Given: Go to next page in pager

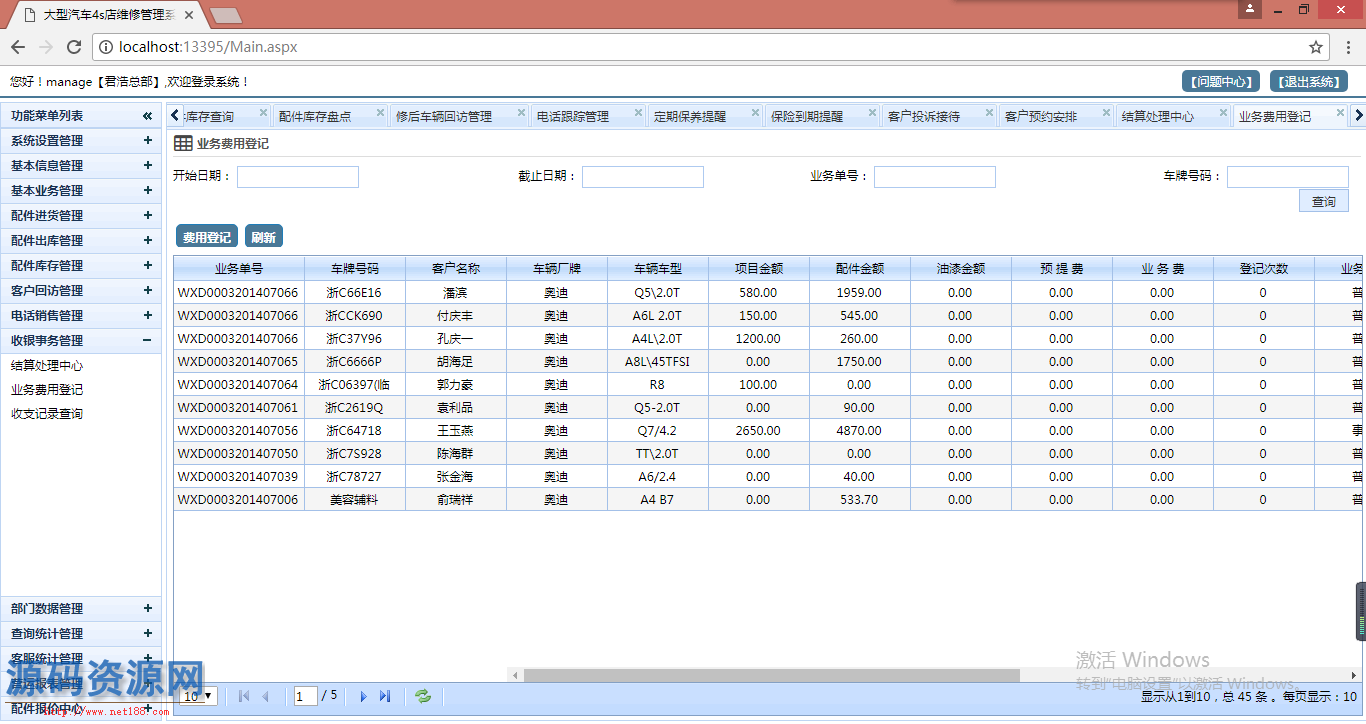Looking at the screenshot, I should pyautogui.click(x=363, y=696).
